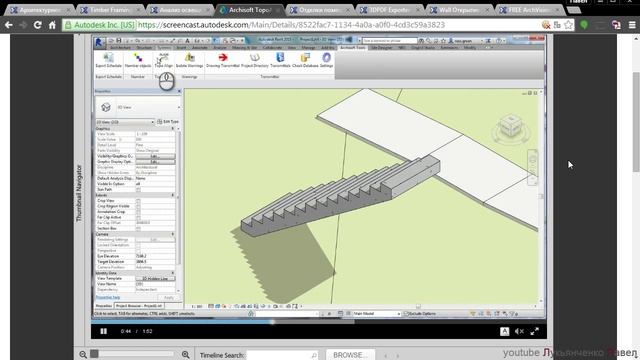
Task: Click the timeline zoom slider handle
Action: pyautogui.click(x=94, y=354)
